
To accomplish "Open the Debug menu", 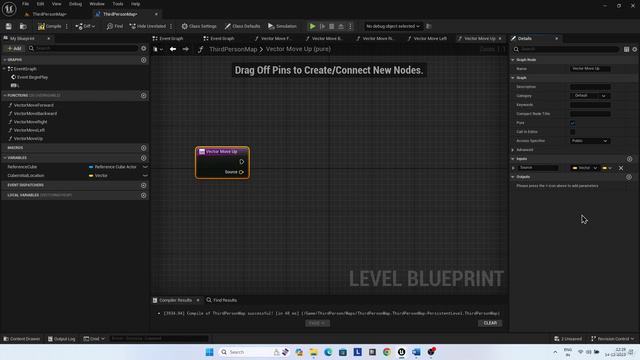I will (75, 4).
